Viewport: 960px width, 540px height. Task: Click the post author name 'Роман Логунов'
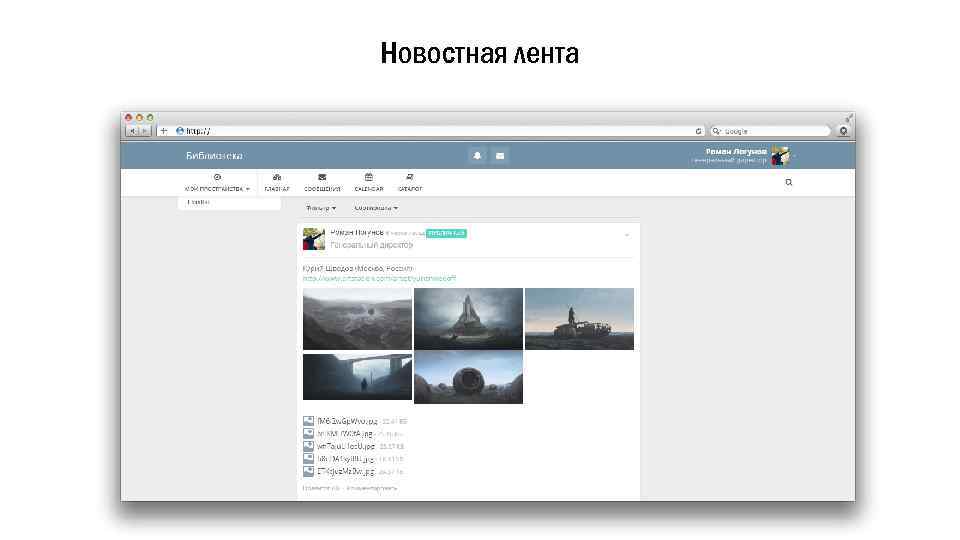click(x=357, y=233)
